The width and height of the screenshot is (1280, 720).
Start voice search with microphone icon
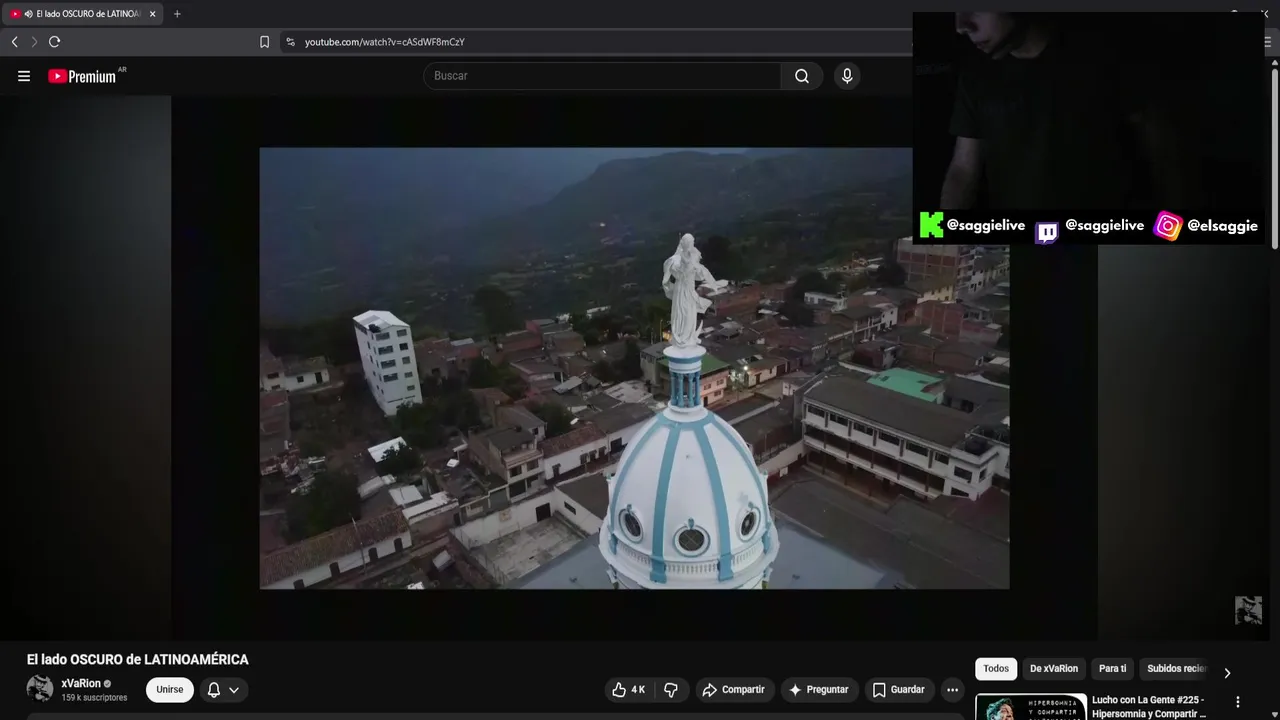tap(847, 76)
